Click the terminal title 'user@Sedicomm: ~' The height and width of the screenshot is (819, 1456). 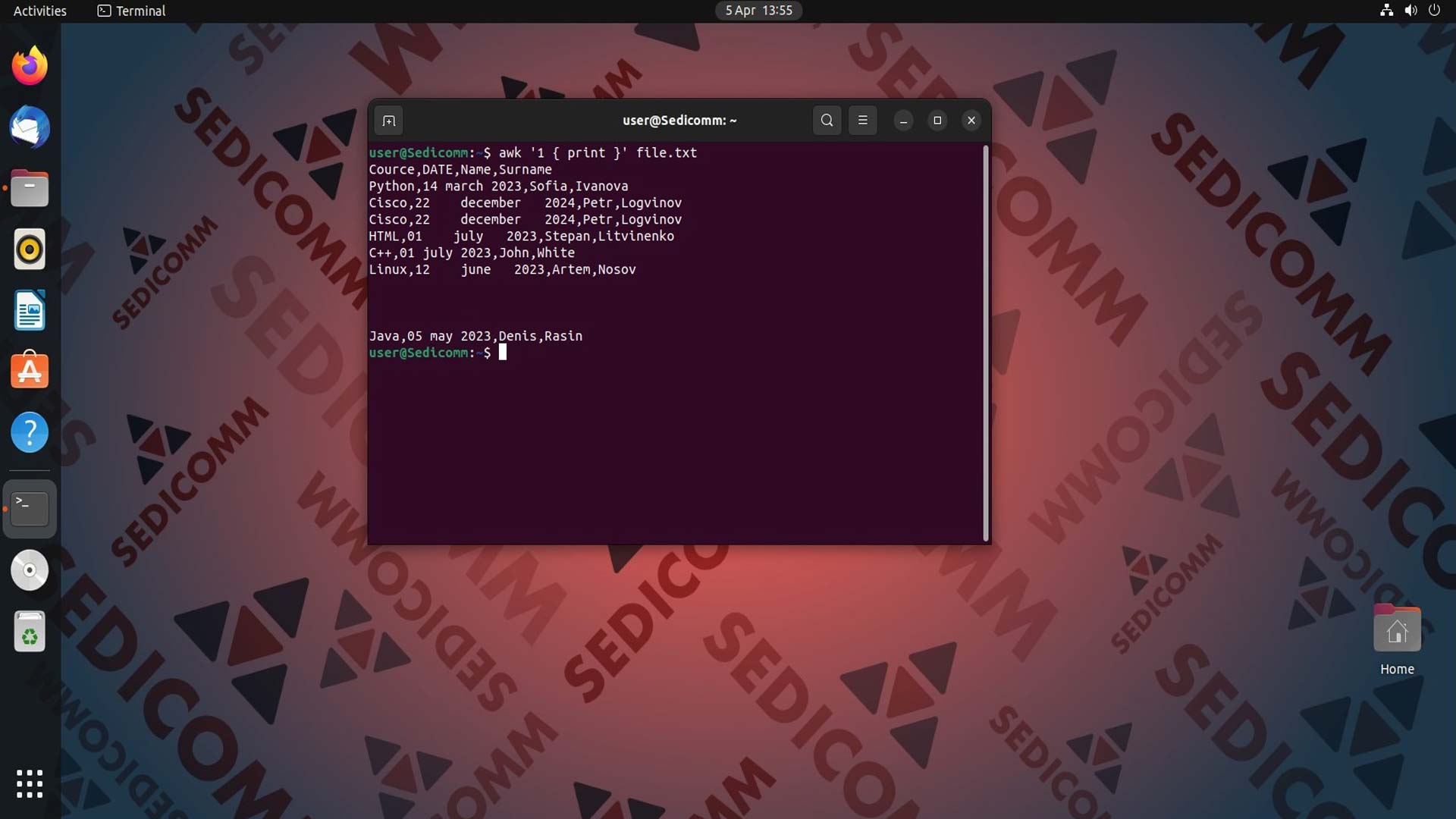(679, 121)
